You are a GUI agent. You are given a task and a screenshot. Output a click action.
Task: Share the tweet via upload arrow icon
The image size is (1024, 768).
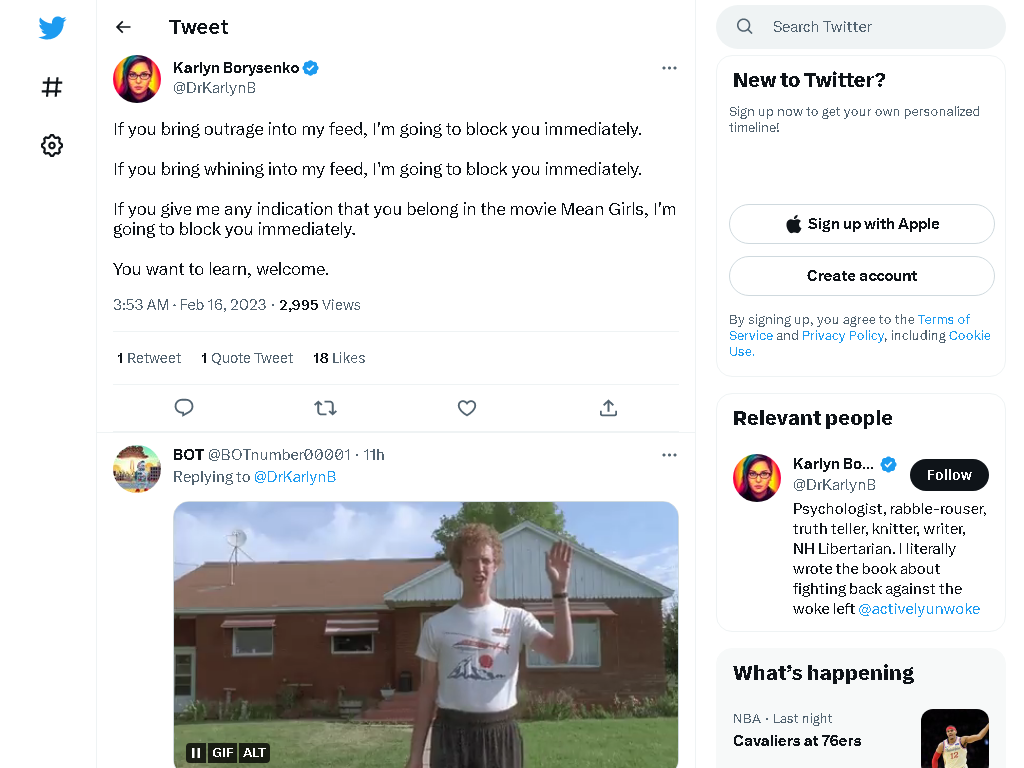(x=608, y=408)
